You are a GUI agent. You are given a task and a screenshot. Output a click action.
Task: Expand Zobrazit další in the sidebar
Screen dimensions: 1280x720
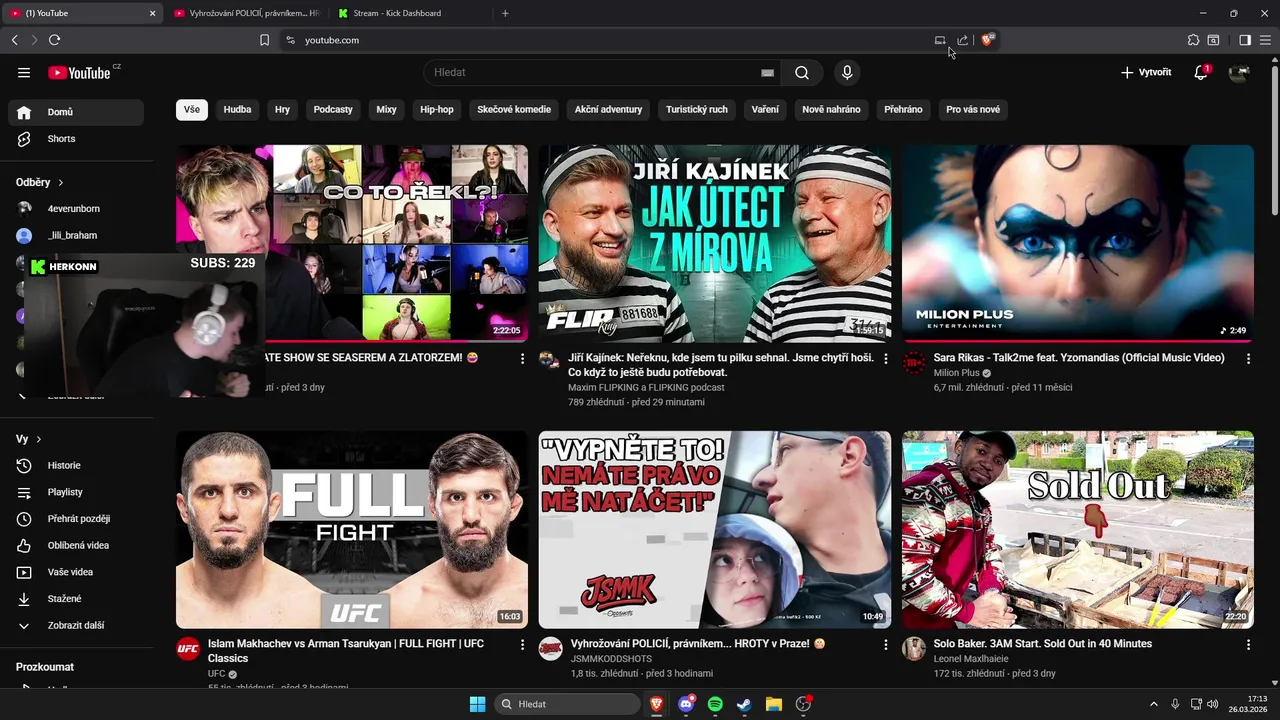(x=76, y=625)
